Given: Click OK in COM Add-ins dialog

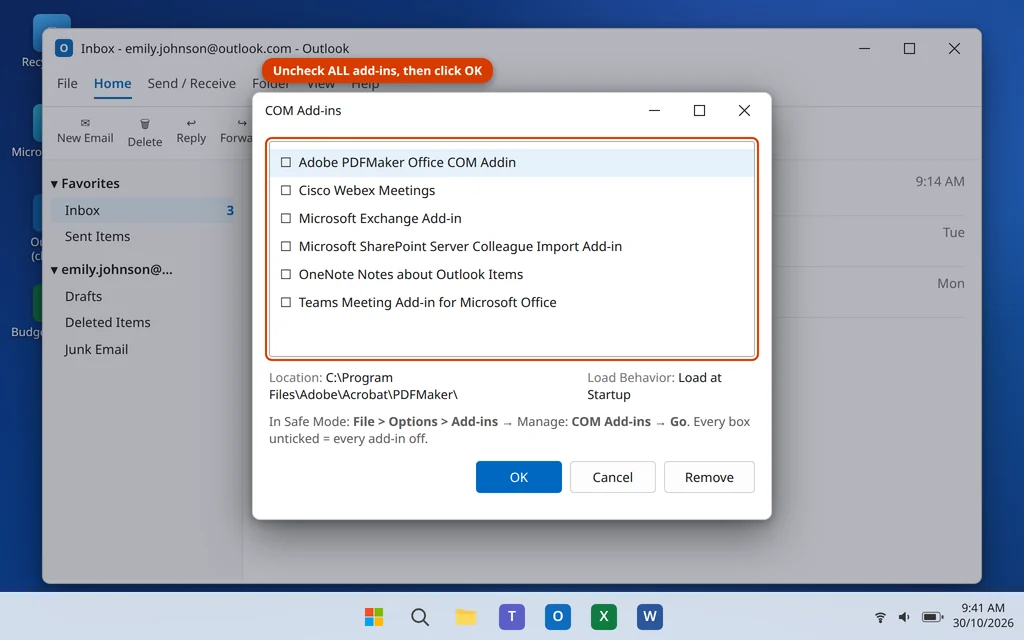Looking at the screenshot, I should point(519,477).
